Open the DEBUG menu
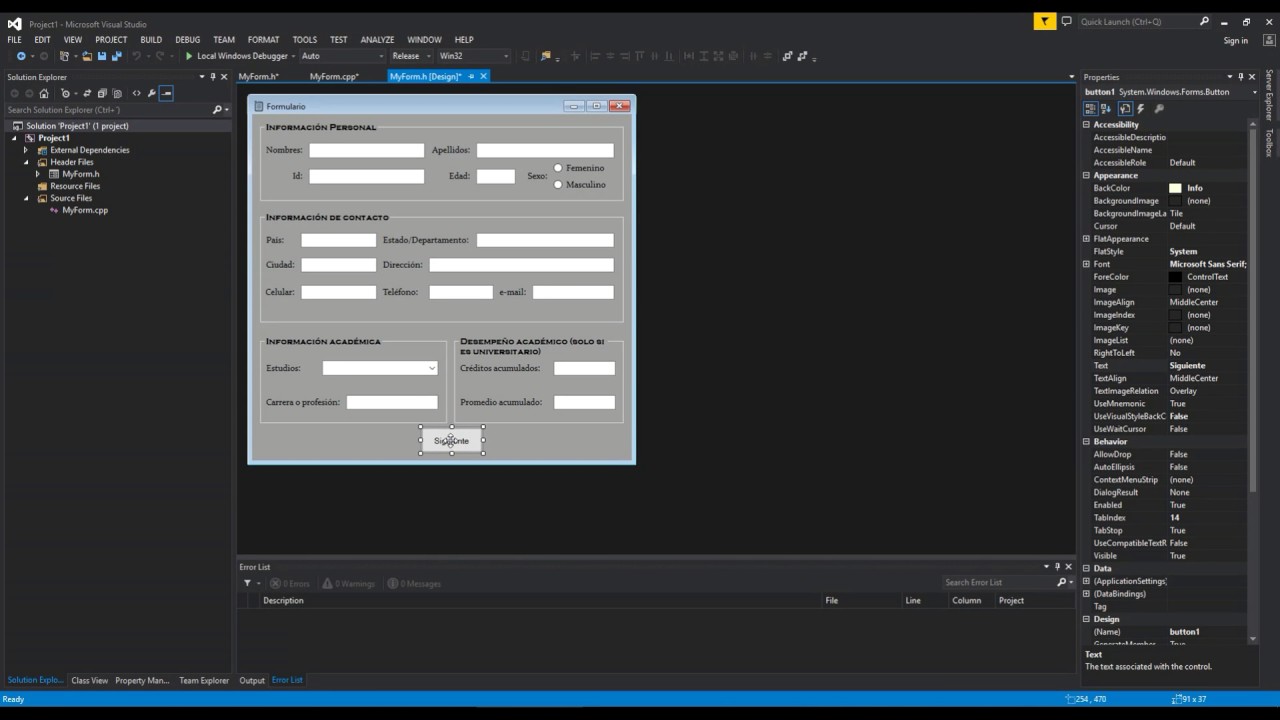This screenshot has height=720, width=1280. 188,40
